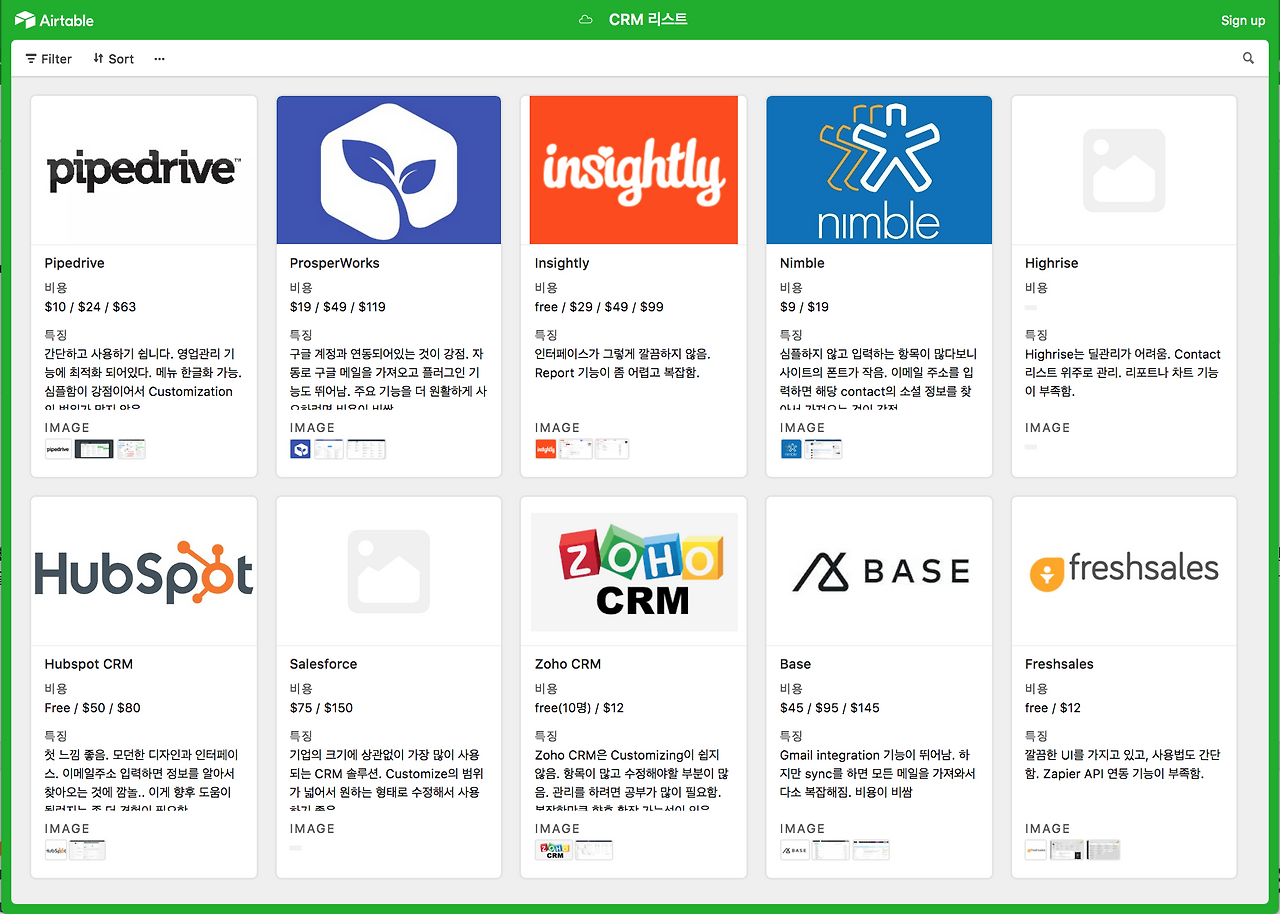The width and height of the screenshot is (1280, 914).
Task: Click the Hubspot 첫 느낌 좋음 description text
Action: tap(142, 778)
